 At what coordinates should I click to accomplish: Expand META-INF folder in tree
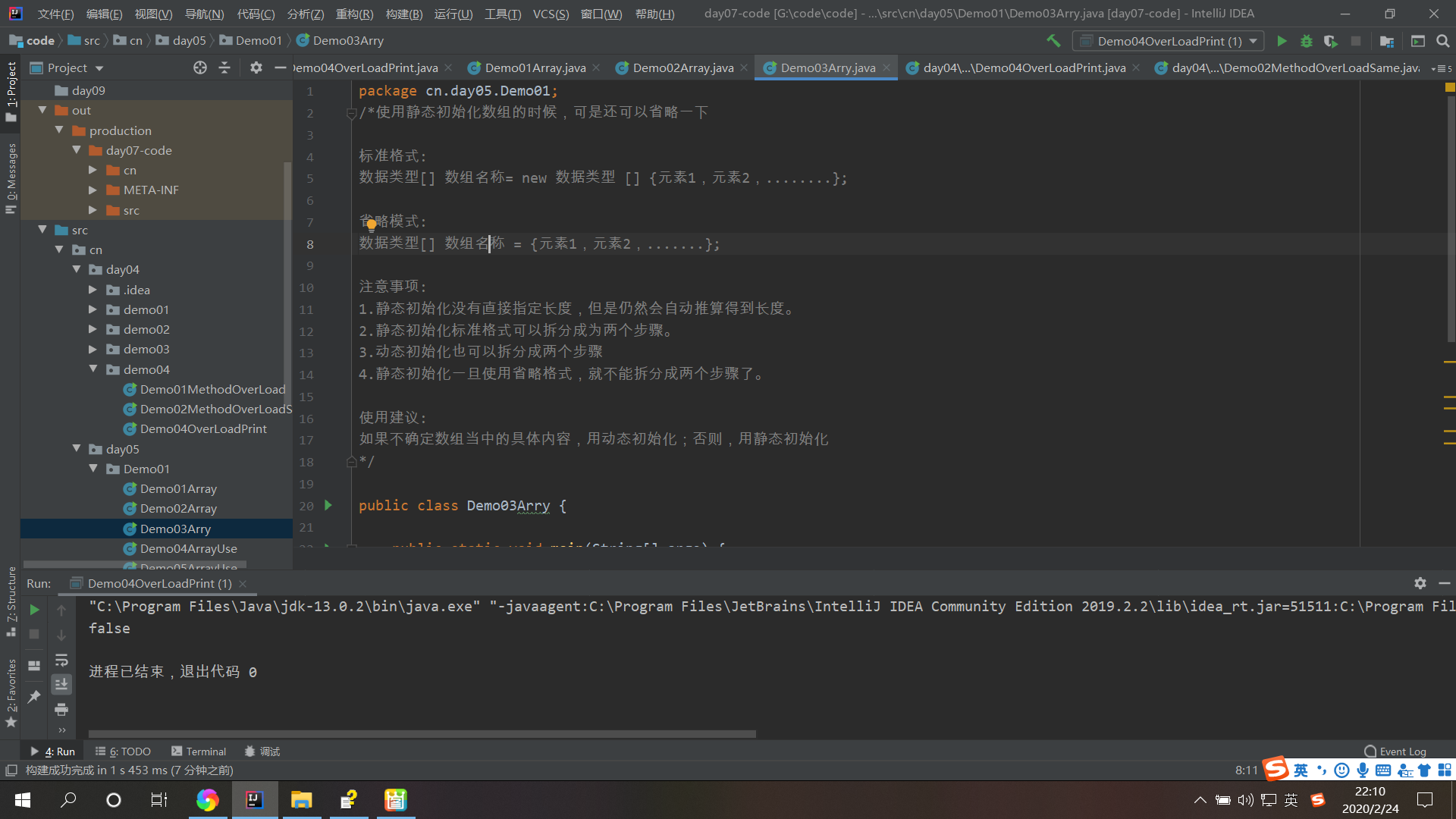click(x=93, y=190)
